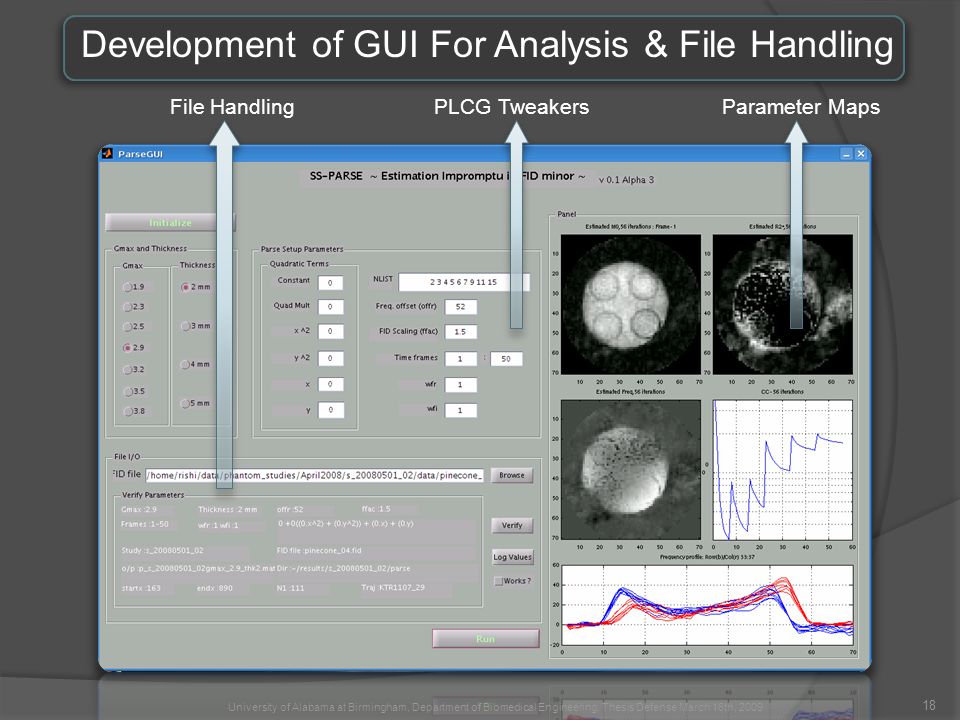Choose 2 mm thickness option

click(186, 287)
